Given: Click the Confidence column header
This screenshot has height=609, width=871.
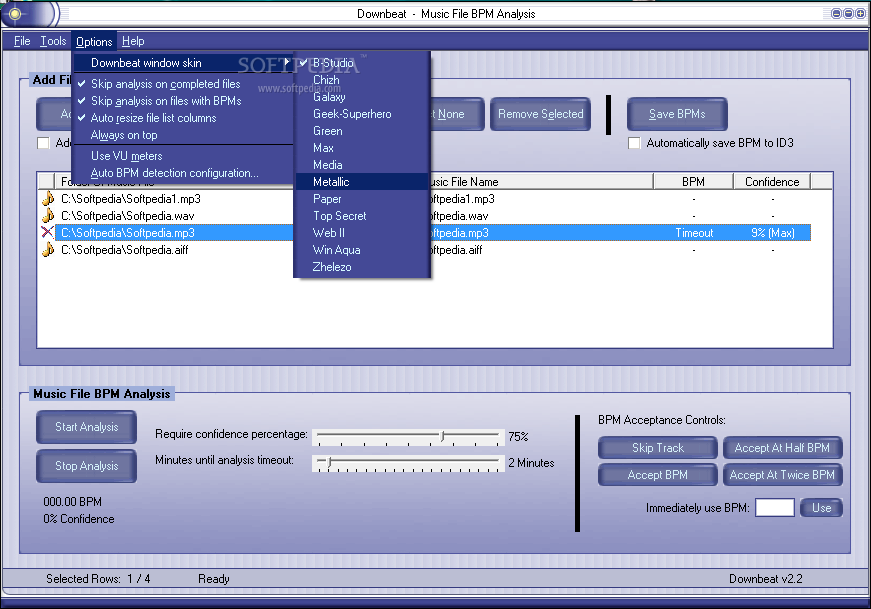Looking at the screenshot, I should pyautogui.click(x=772, y=182).
